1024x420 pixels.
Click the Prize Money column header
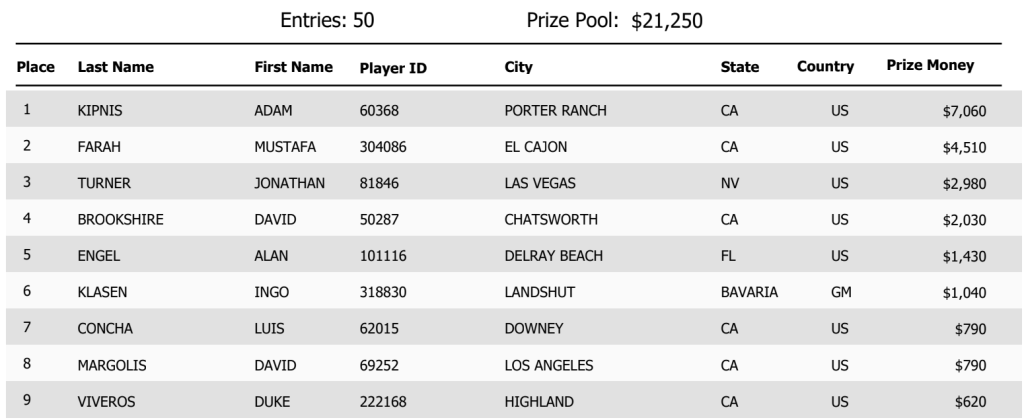click(x=930, y=67)
